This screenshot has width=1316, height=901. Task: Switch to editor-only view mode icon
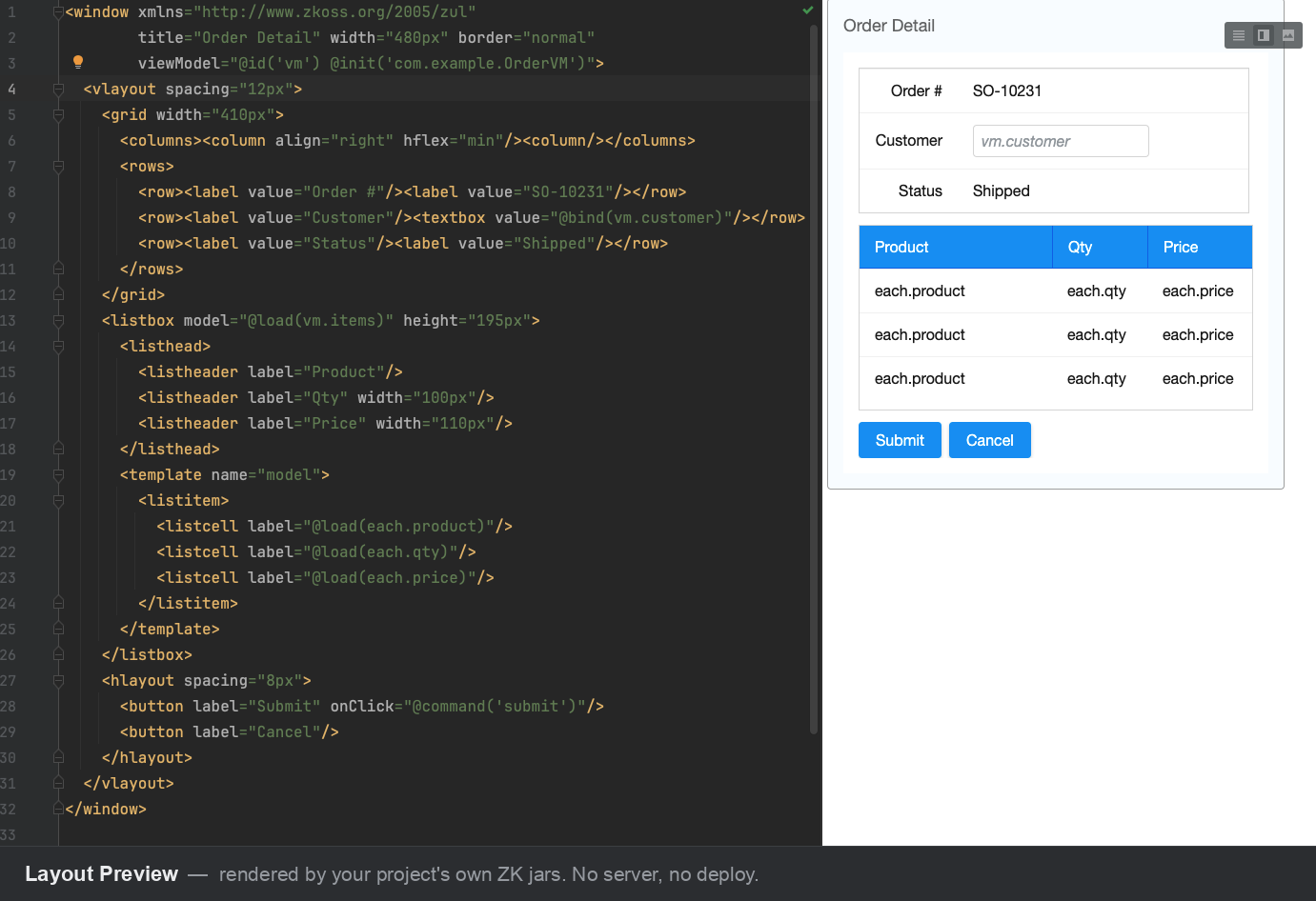point(1239,35)
